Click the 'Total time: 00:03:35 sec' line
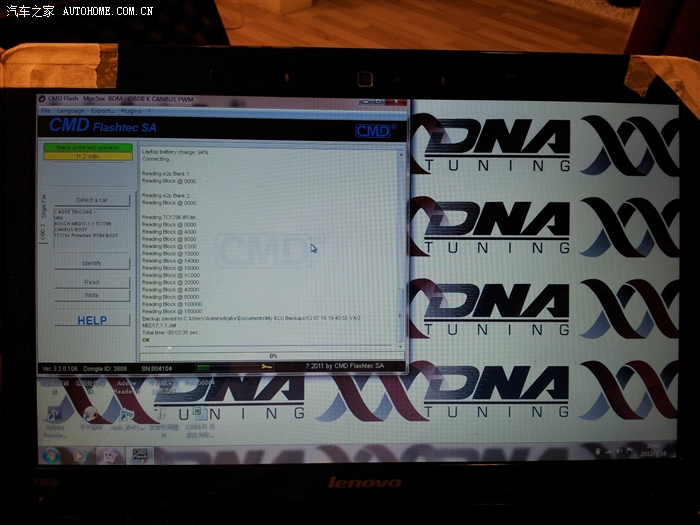700x525 pixels. tap(170, 333)
